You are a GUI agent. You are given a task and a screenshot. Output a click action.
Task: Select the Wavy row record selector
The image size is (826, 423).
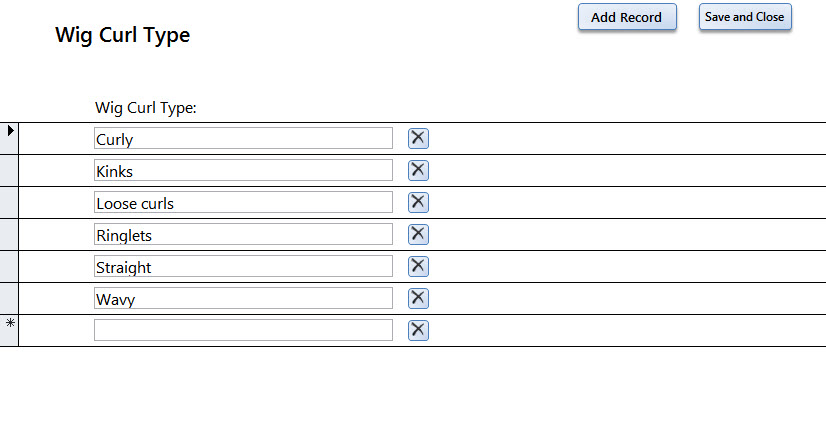[9, 299]
